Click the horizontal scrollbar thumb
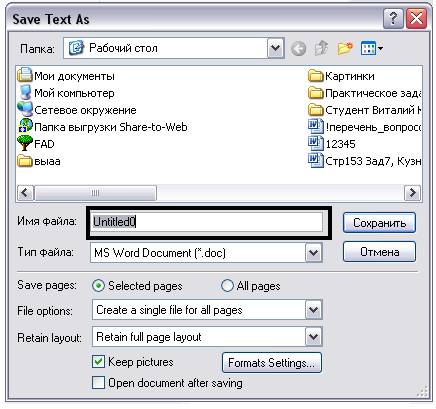Screen dimensions: 436x409 tap(95, 193)
